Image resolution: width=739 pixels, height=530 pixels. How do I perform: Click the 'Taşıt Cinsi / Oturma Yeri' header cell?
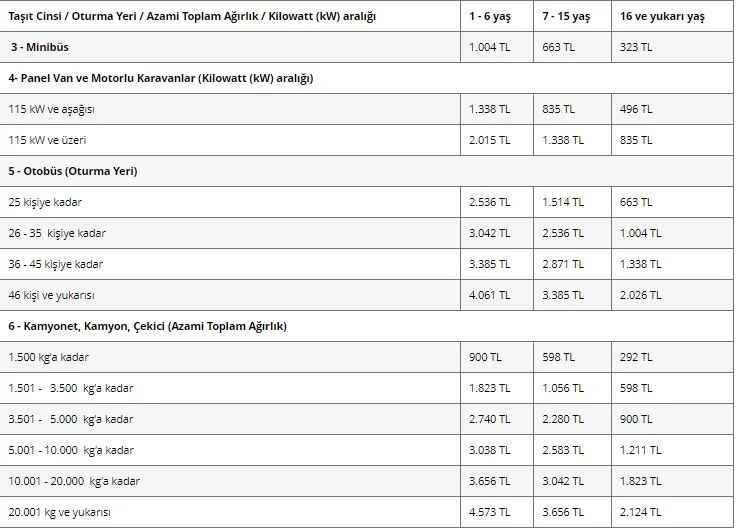230,16
